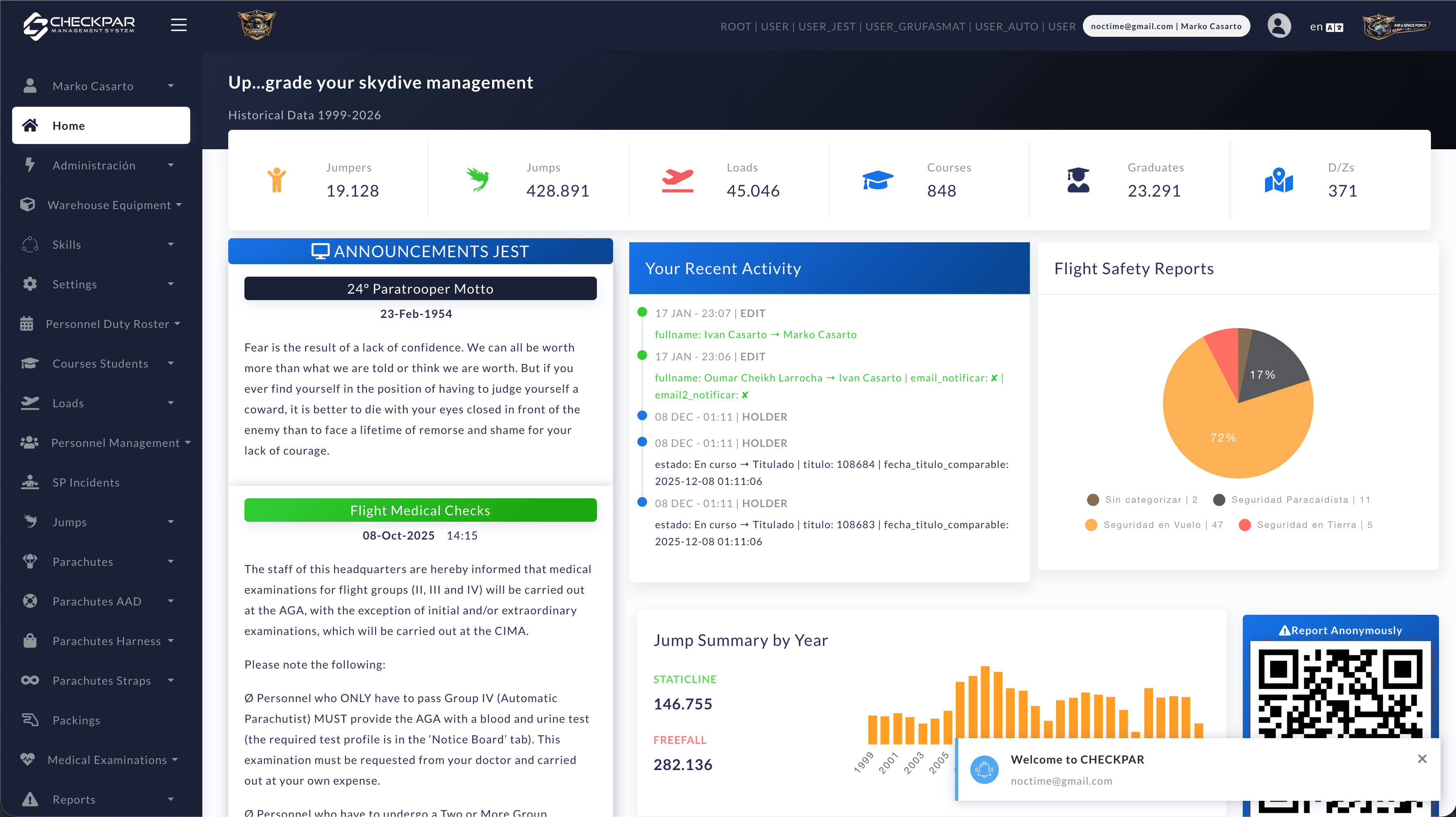Screen dimensions: 1456x817
Task: Toggle 'Seguridad en Vuelo' in pie chart legend
Action: (1153, 524)
